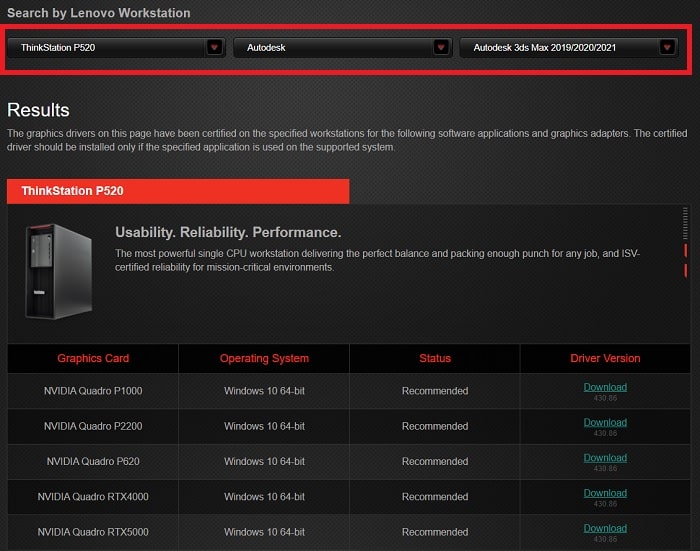
Task: Download driver for NVIDIA Quadro RTX5000
Action: pyautogui.click(x=605, y=528)
